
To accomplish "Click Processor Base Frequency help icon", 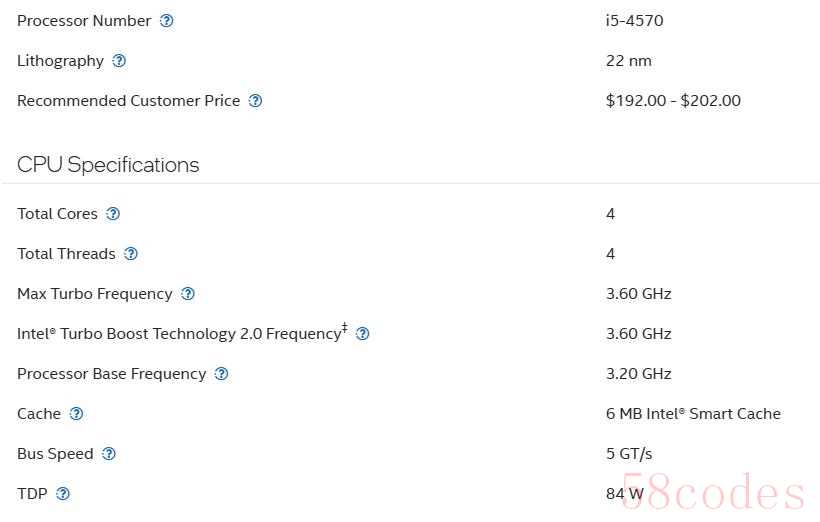I will pos(222,374).
